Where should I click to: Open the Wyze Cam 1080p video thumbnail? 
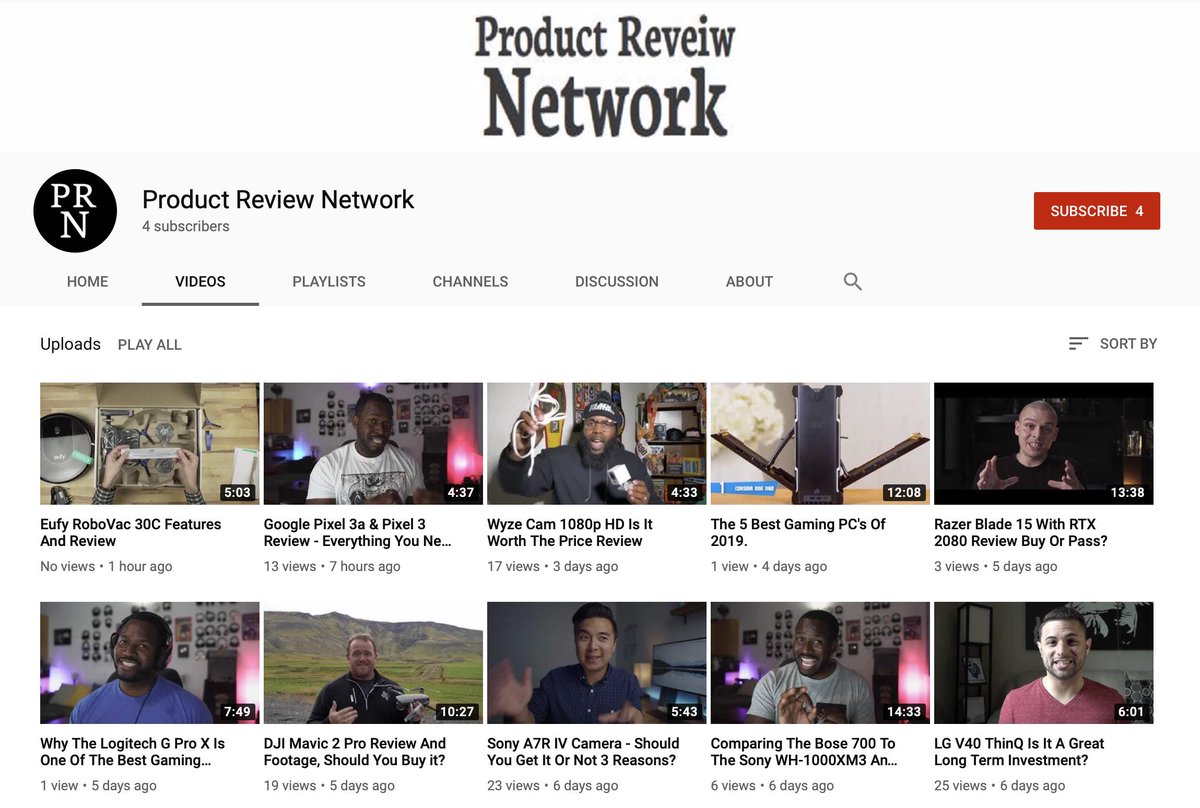(597, 443)
